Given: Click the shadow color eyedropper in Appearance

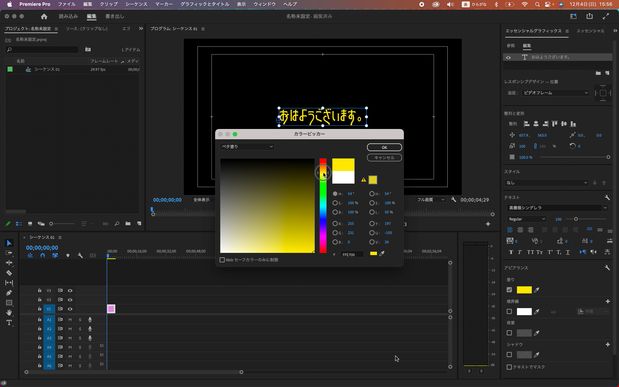Looking at the screenshot, I should [537, 355].
